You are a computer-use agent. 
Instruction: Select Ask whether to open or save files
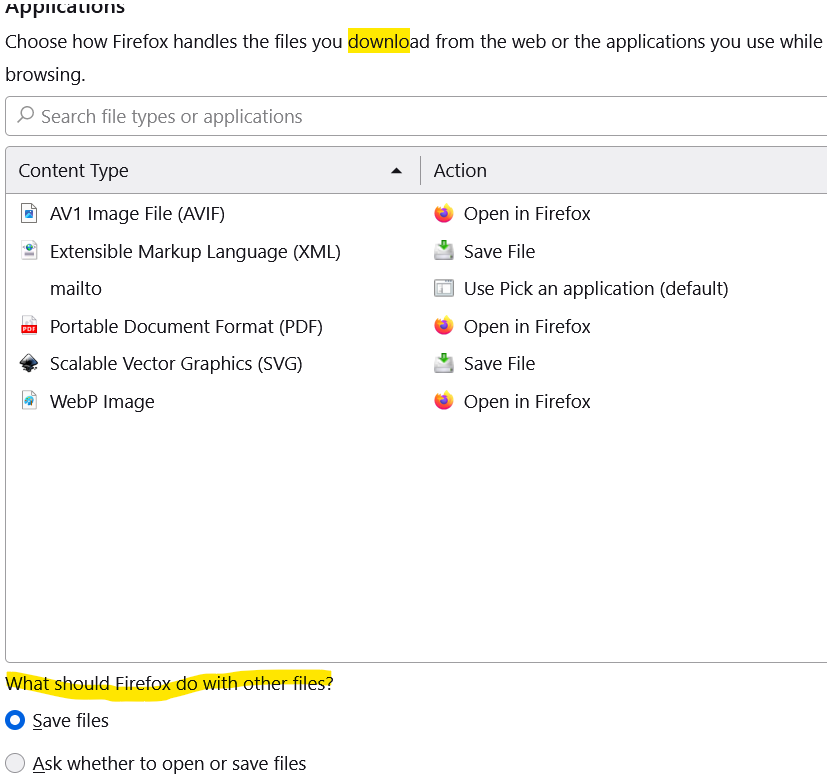coord(15,763)
